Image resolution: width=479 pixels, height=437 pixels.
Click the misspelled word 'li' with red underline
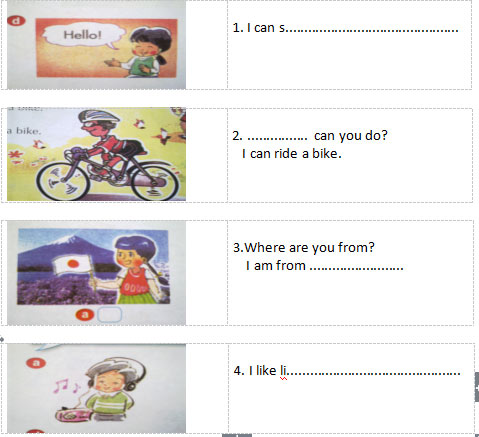(283, 371)
